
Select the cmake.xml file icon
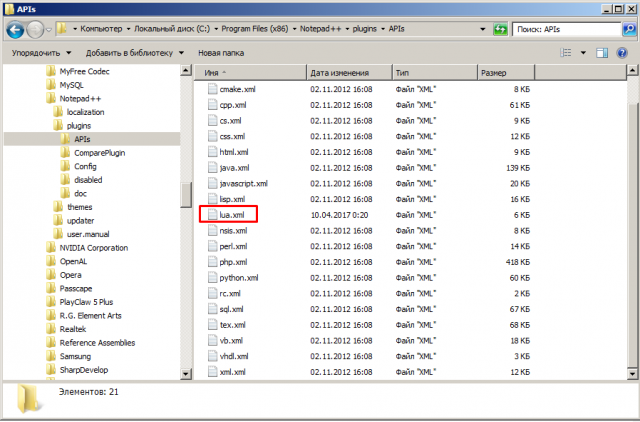pyautogui.click(x=211, y=89)
